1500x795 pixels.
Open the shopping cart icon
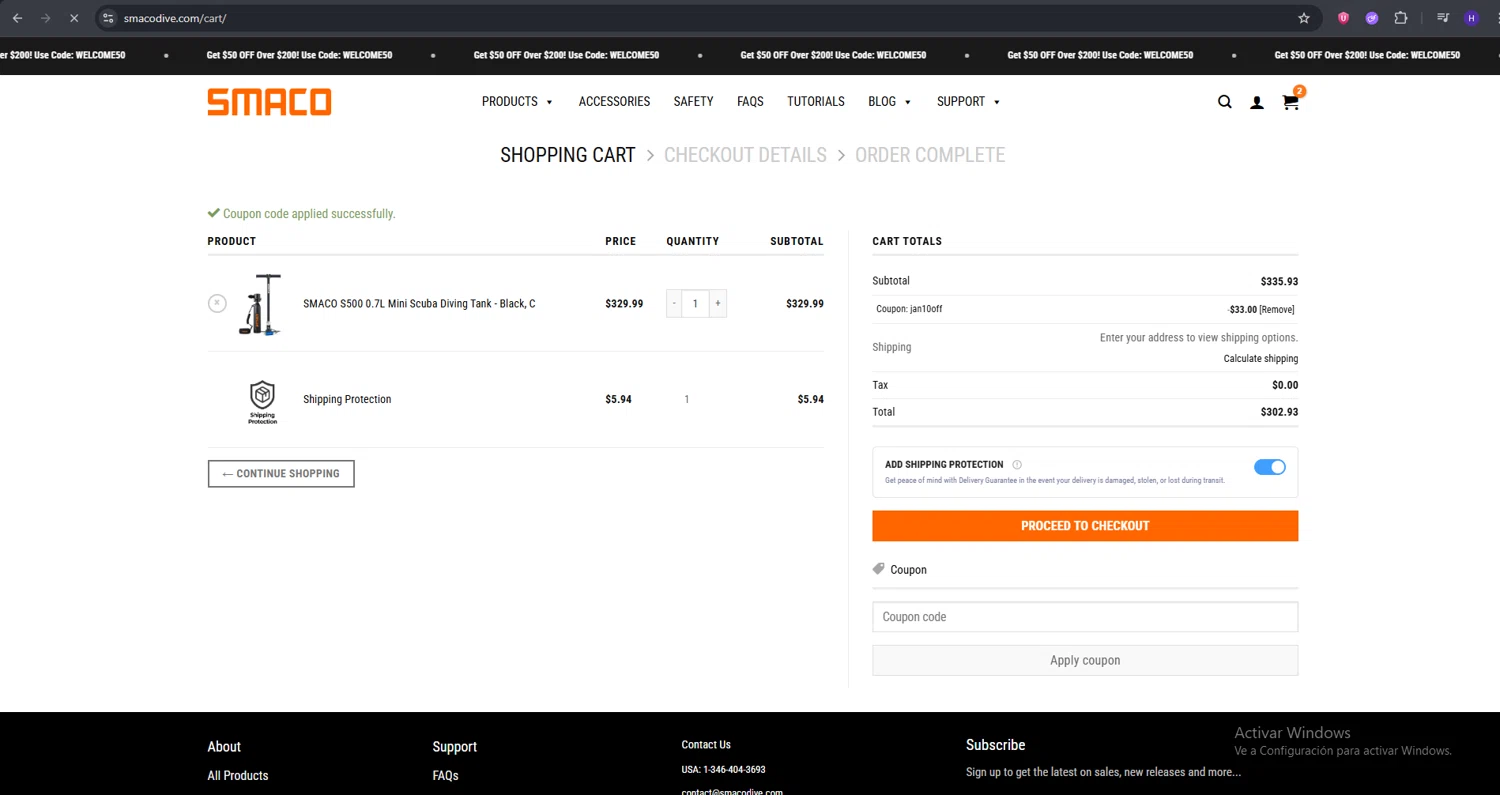click(1291, 101)
